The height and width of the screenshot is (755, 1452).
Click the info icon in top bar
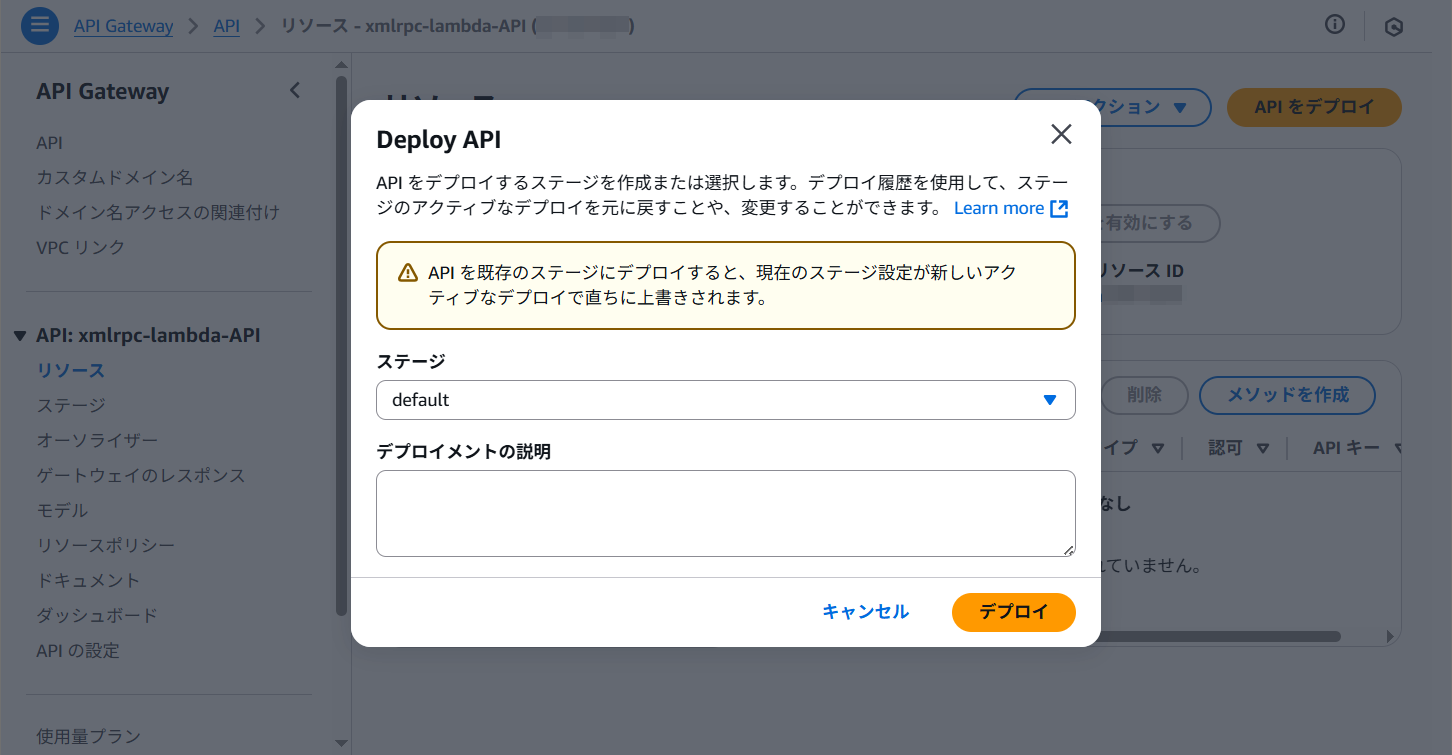[1334, 26]
